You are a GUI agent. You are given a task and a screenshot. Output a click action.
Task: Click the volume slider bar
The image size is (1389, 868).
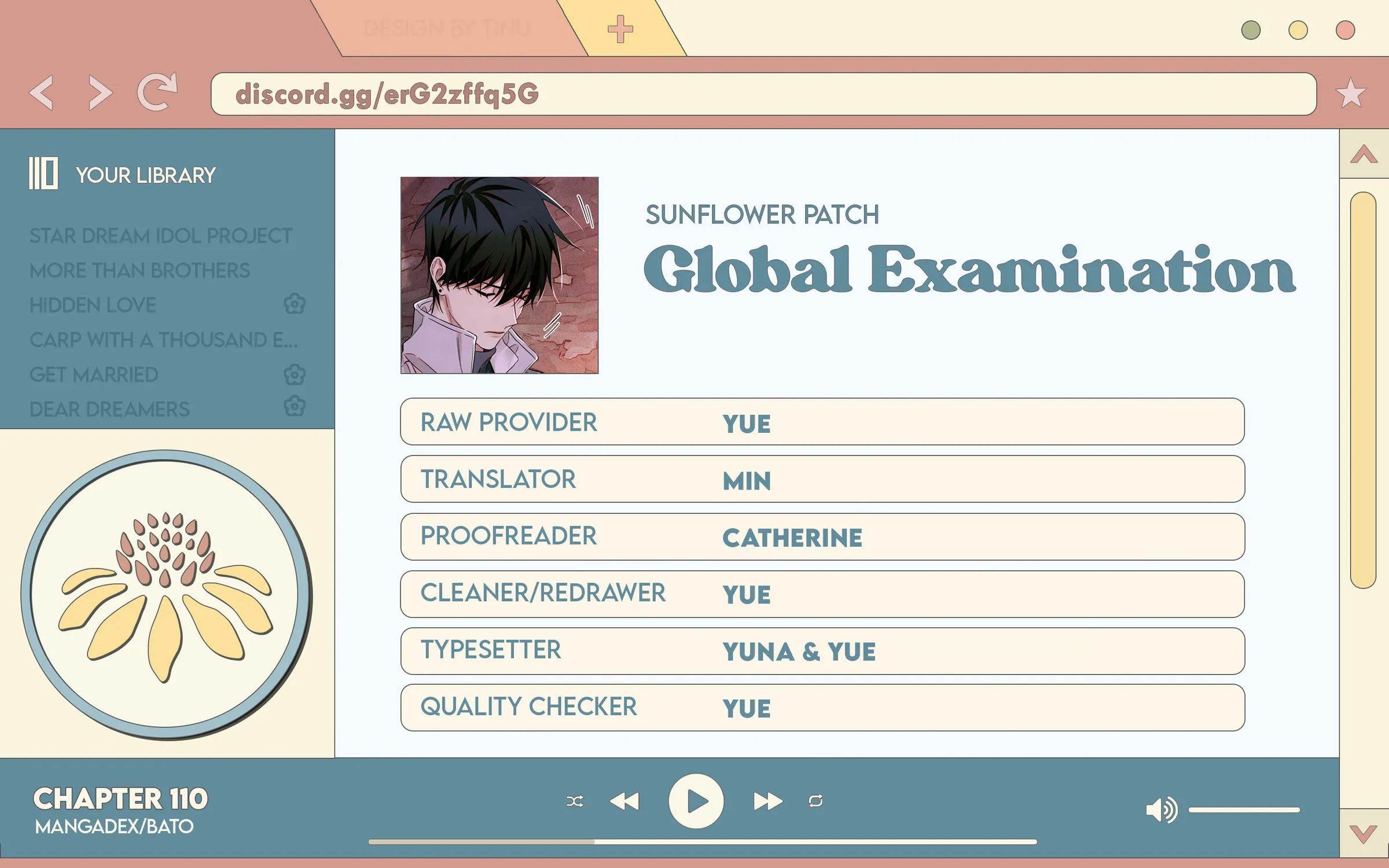tap(1244, 810)
